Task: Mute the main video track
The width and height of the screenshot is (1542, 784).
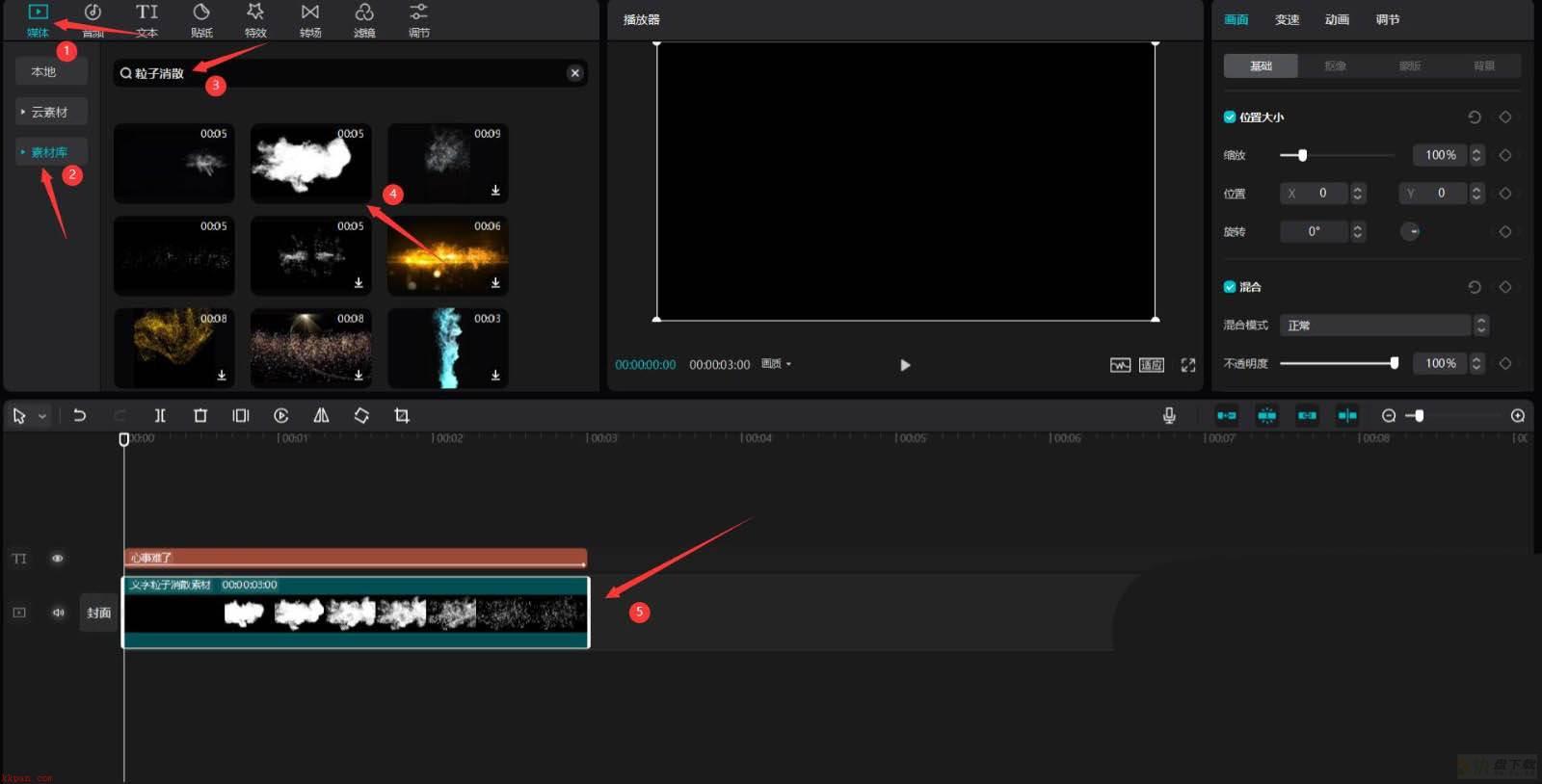Action: [58, 613]
